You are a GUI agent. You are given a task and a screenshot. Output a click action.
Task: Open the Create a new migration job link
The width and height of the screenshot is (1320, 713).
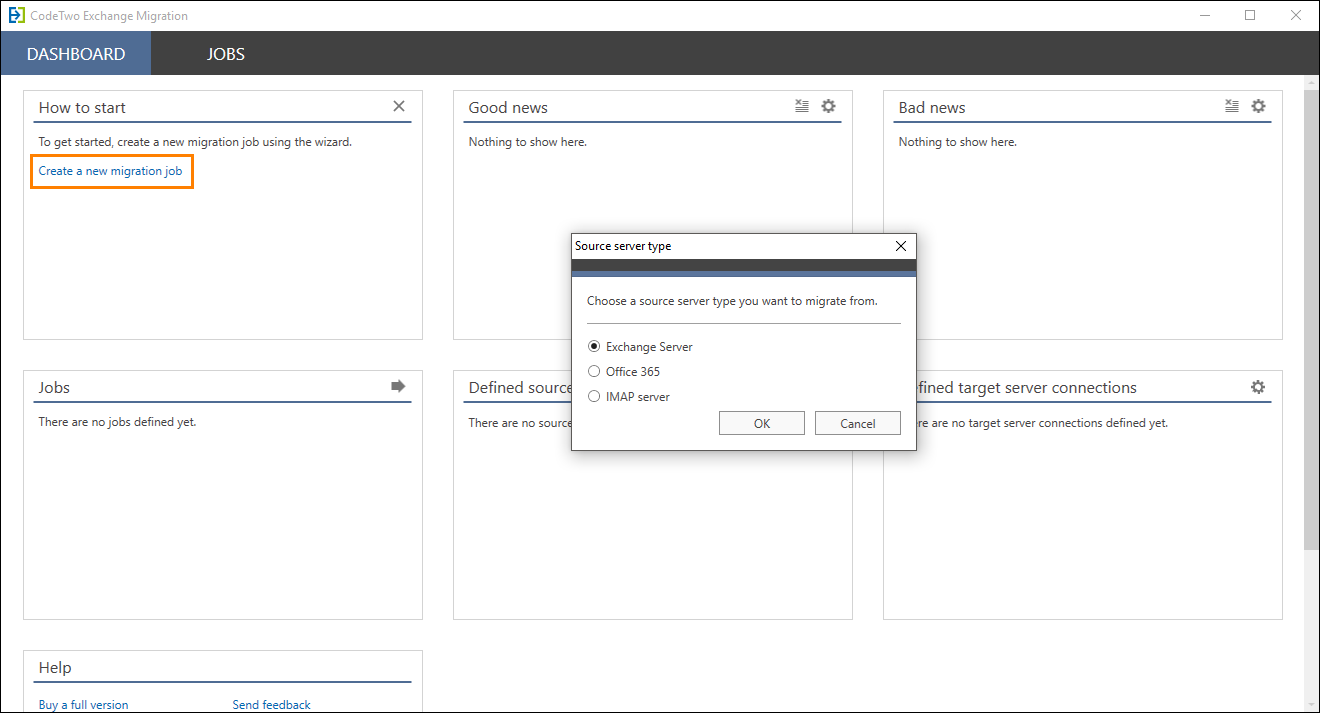[110, 171]
